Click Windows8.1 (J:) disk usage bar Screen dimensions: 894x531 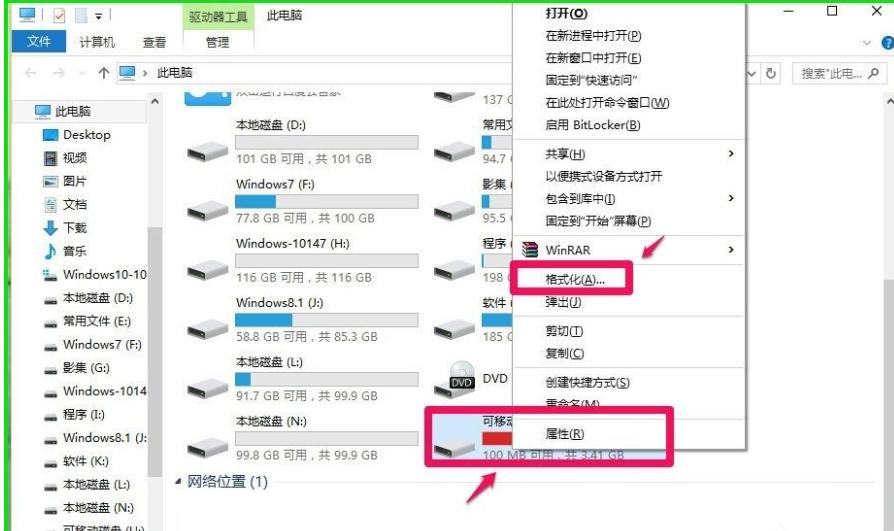pyautogui.click(x=327, y=320)
